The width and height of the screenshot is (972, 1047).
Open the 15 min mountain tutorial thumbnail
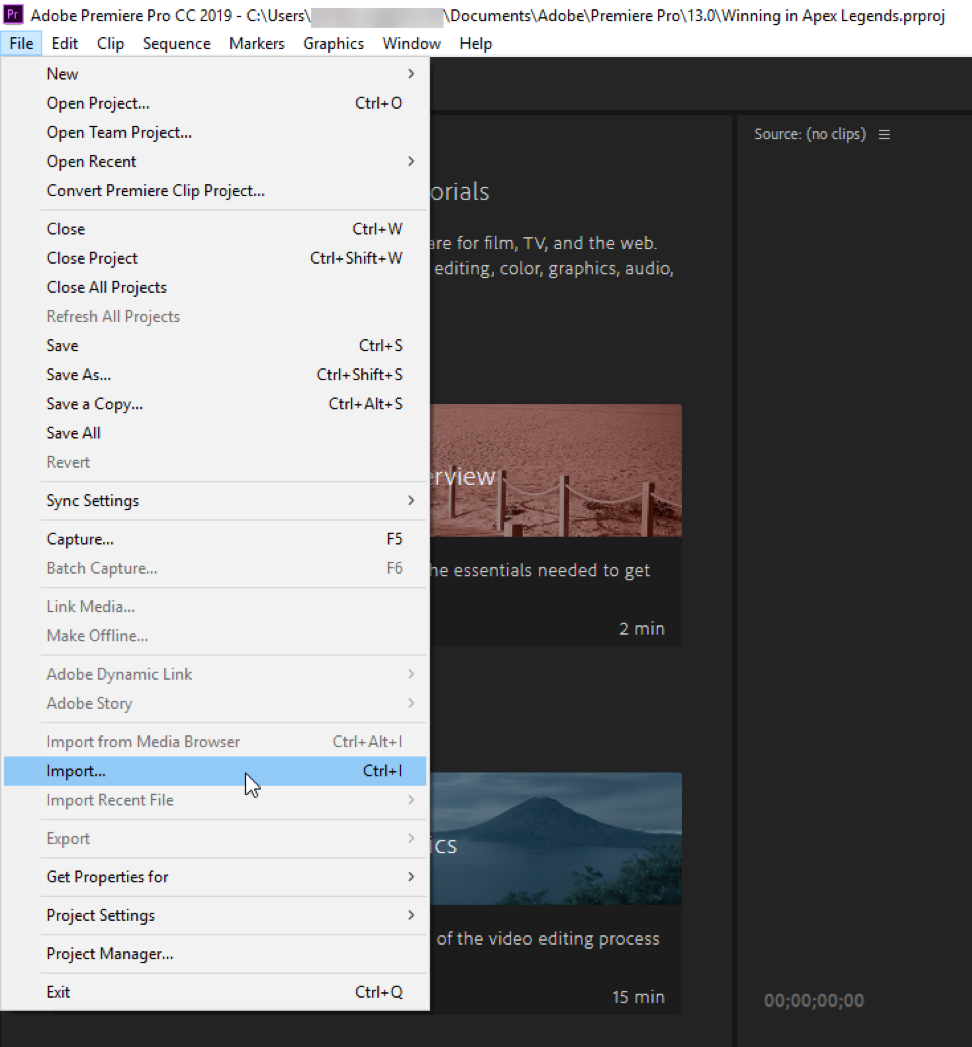pos(556,838)
